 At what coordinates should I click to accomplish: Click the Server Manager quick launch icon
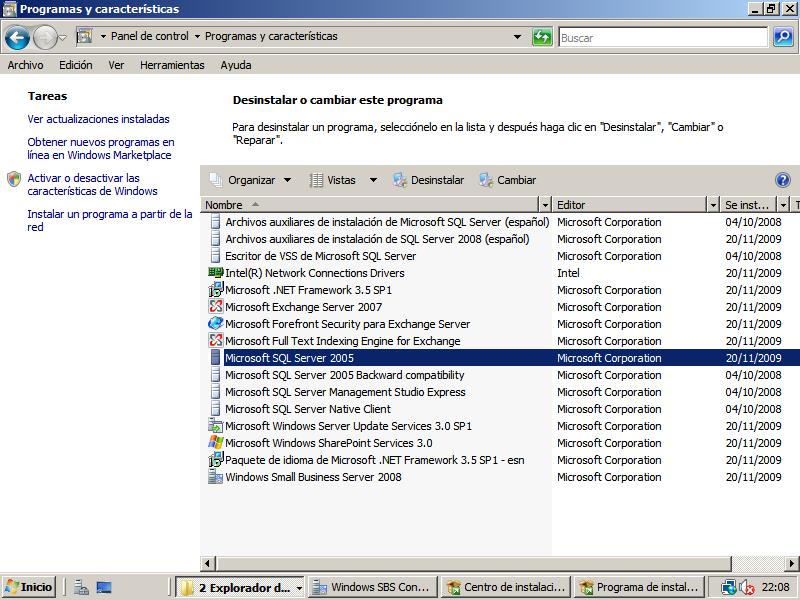pyautogui.click(x=81, y=587)
